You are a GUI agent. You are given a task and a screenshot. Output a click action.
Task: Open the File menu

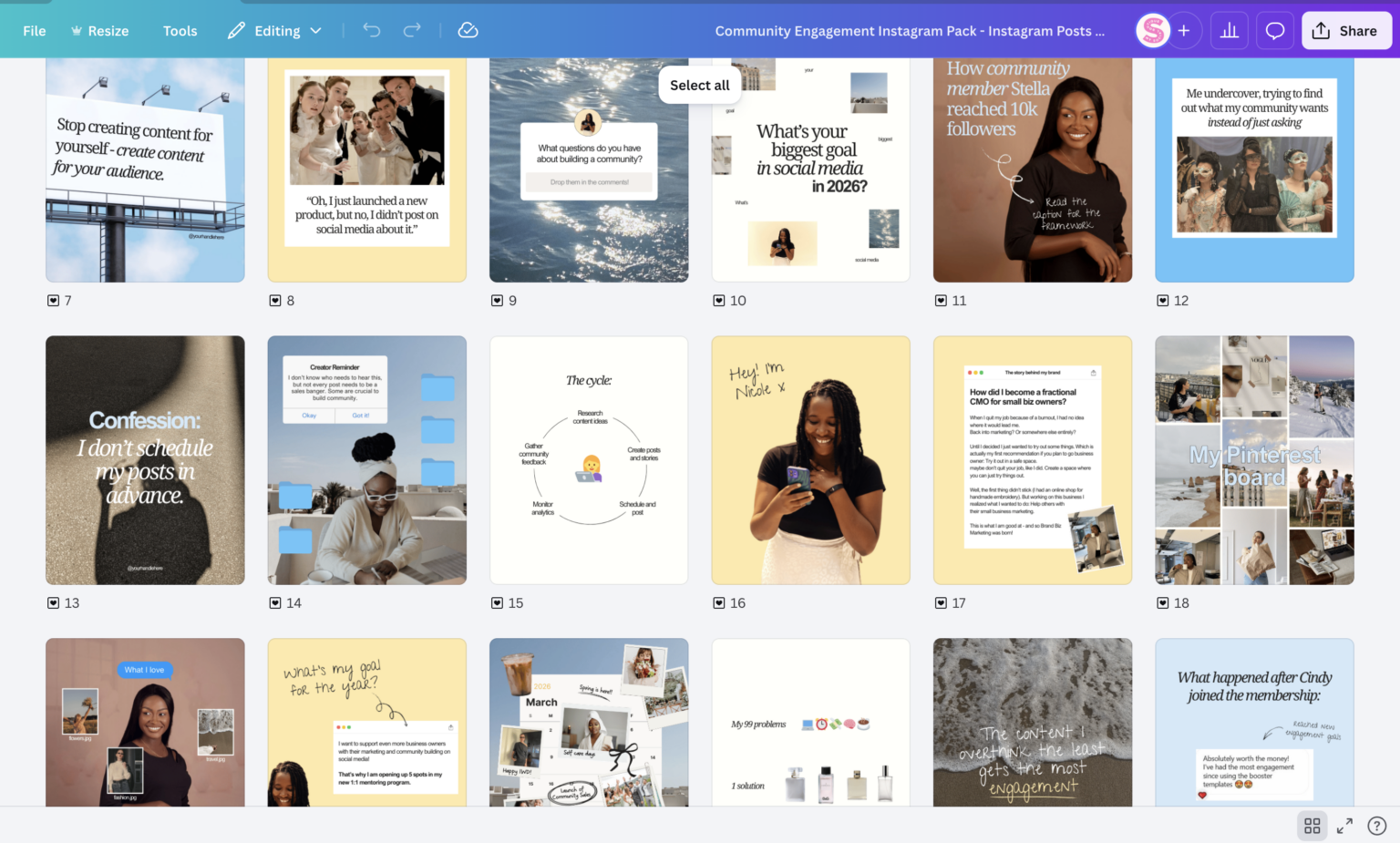35,31
